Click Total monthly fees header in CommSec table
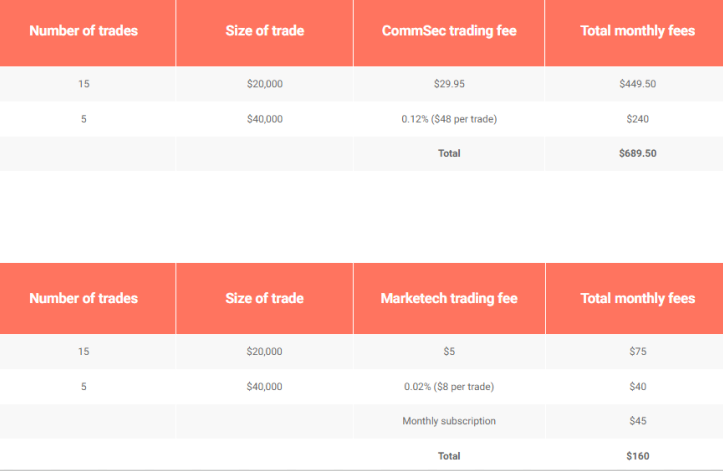 637,31
